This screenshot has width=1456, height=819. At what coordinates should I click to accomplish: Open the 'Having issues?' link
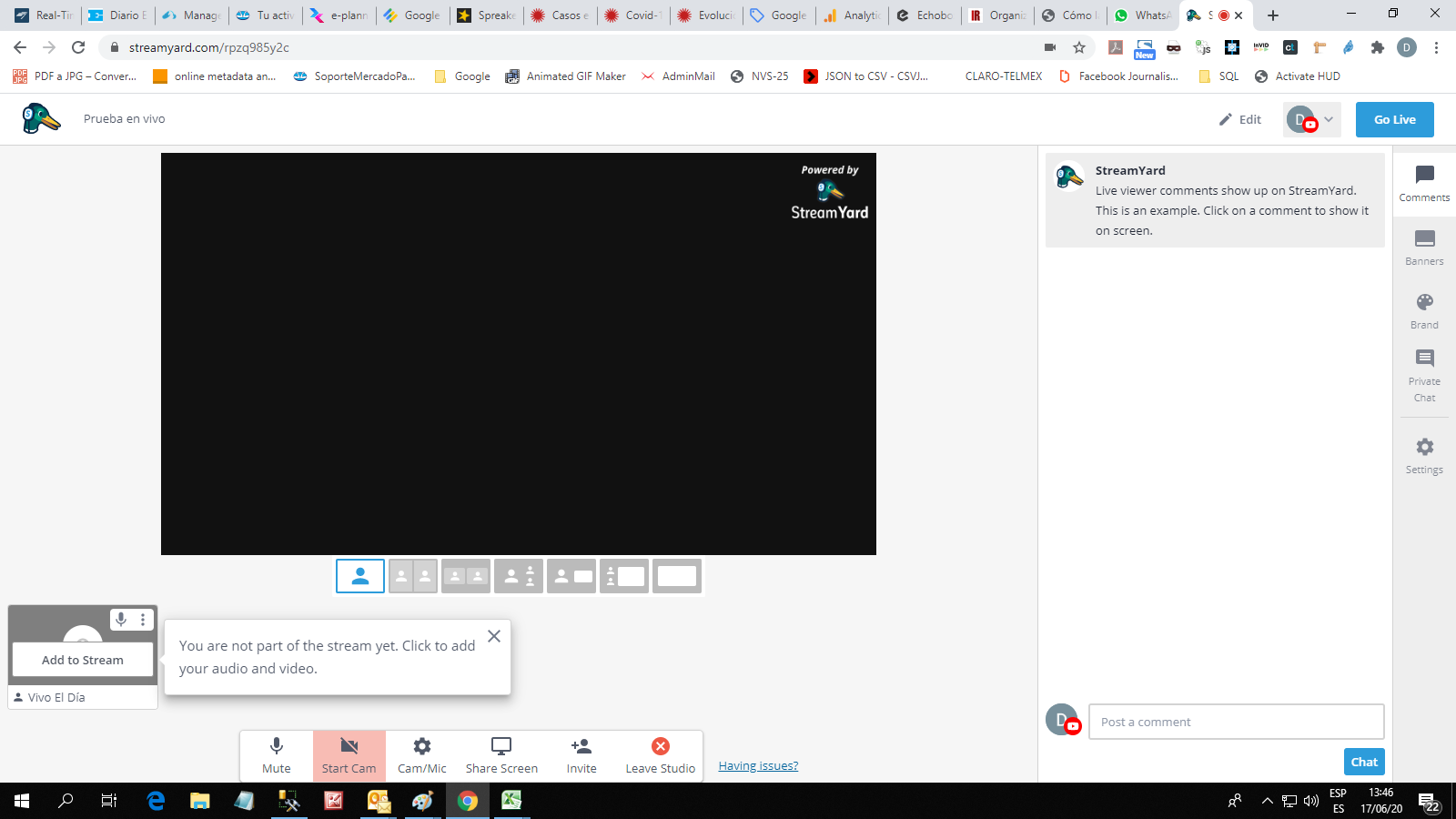[x=757, y=765]
